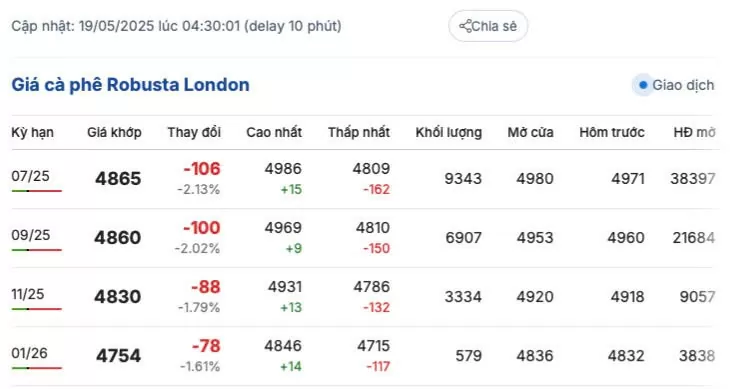This screenshot has width=735, height=389.
Task: Select the 09/25 contract term
Action: click(31, 235)
